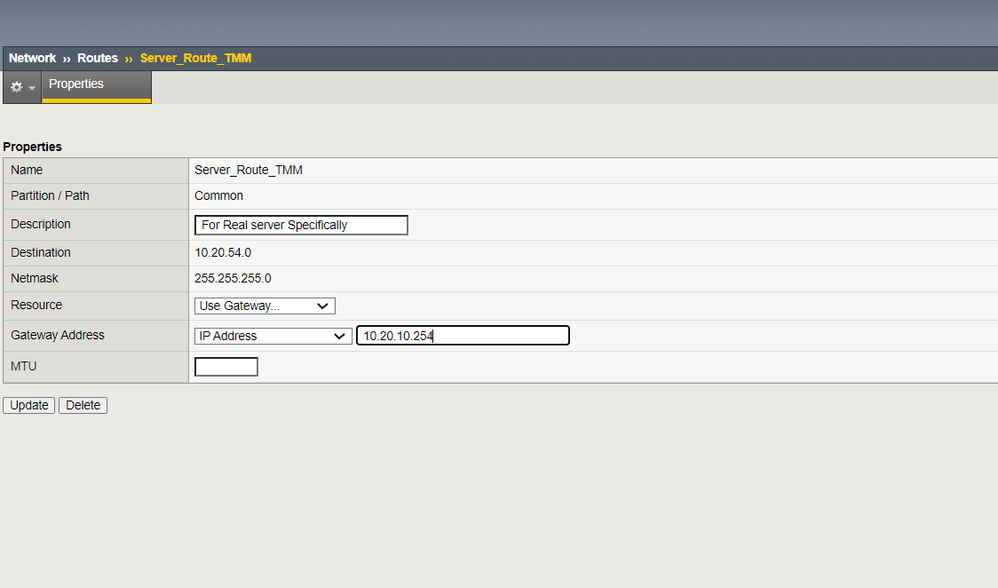Go to Network in breadcrumb
Image resolution: width=998 pixels, height=588 pixels.
pyautogui.click(x=32, y=58)
